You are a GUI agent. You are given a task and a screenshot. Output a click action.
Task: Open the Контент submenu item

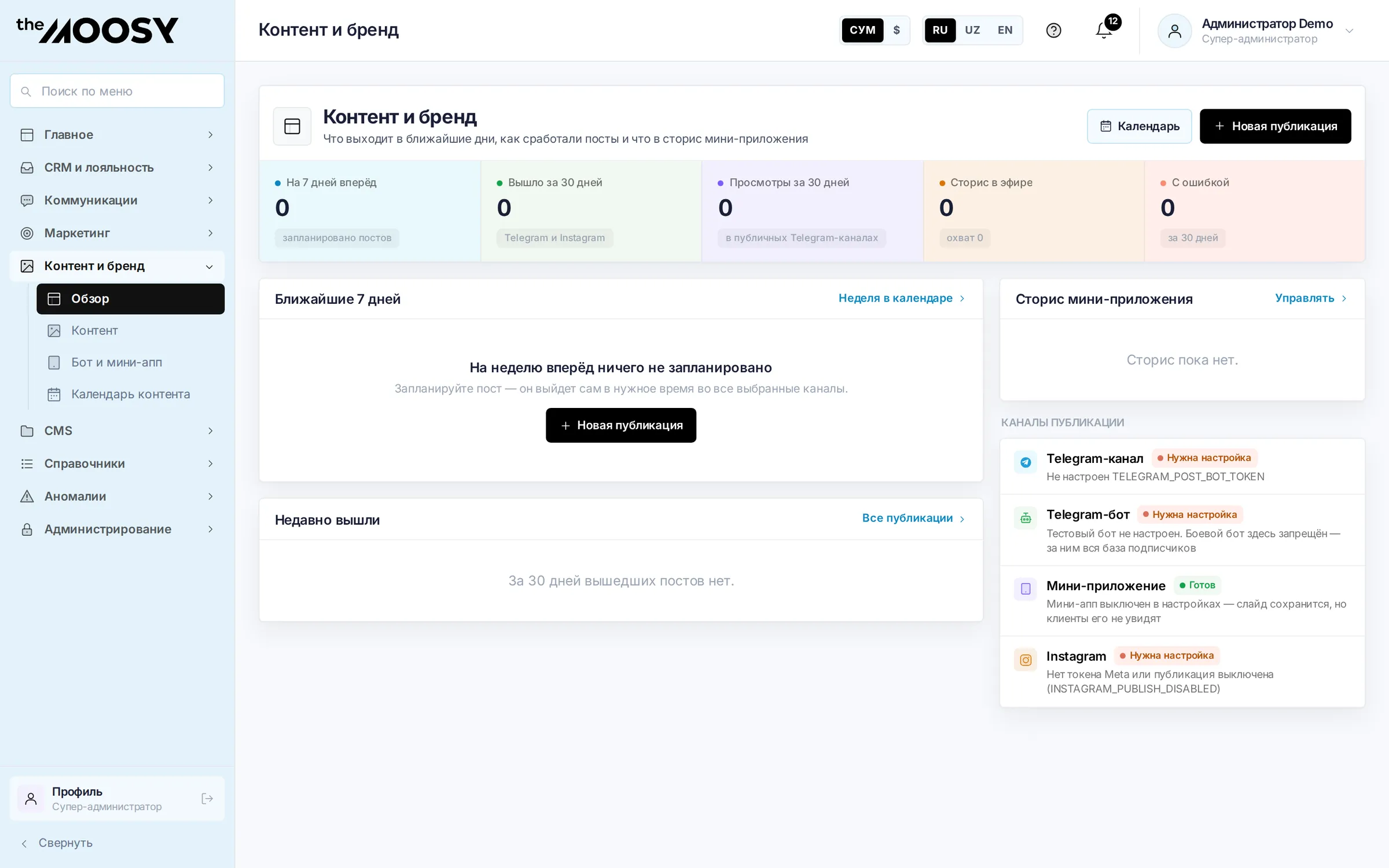(x=130, y=331)
